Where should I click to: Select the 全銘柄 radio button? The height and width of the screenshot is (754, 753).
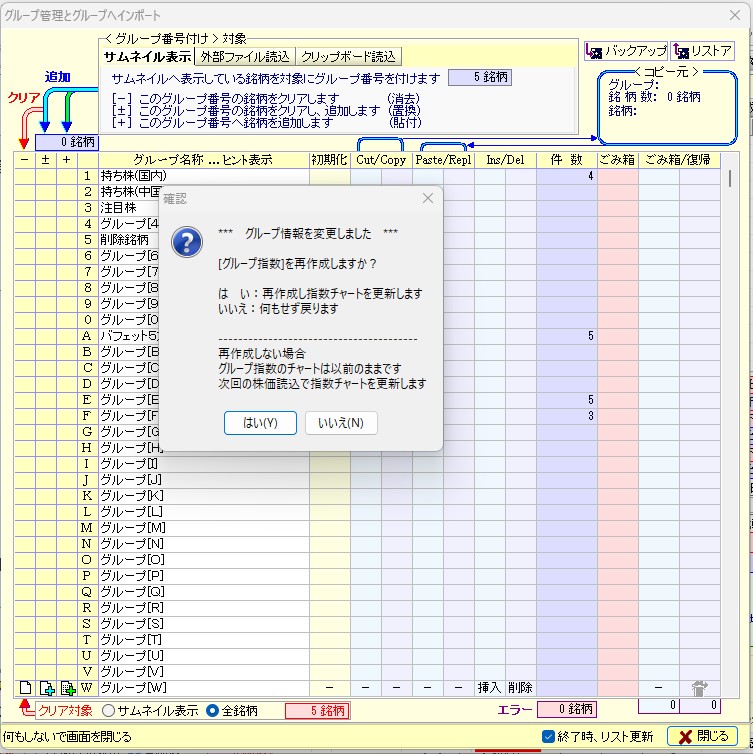tap(212, 711)
